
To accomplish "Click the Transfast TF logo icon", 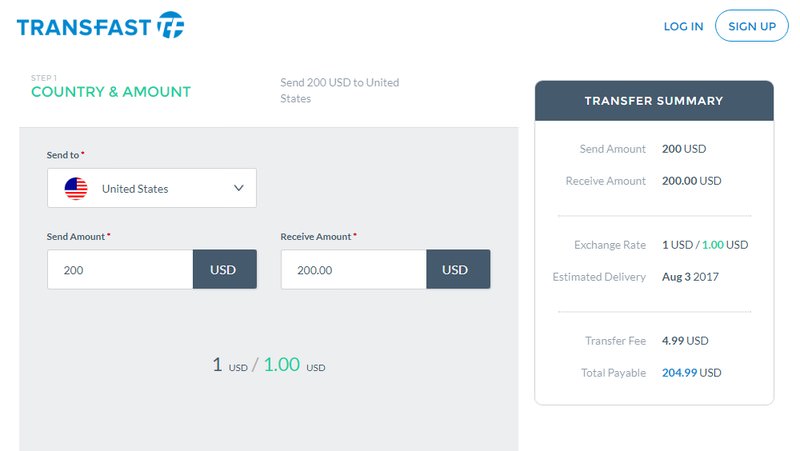I will (x=170, y=25).
